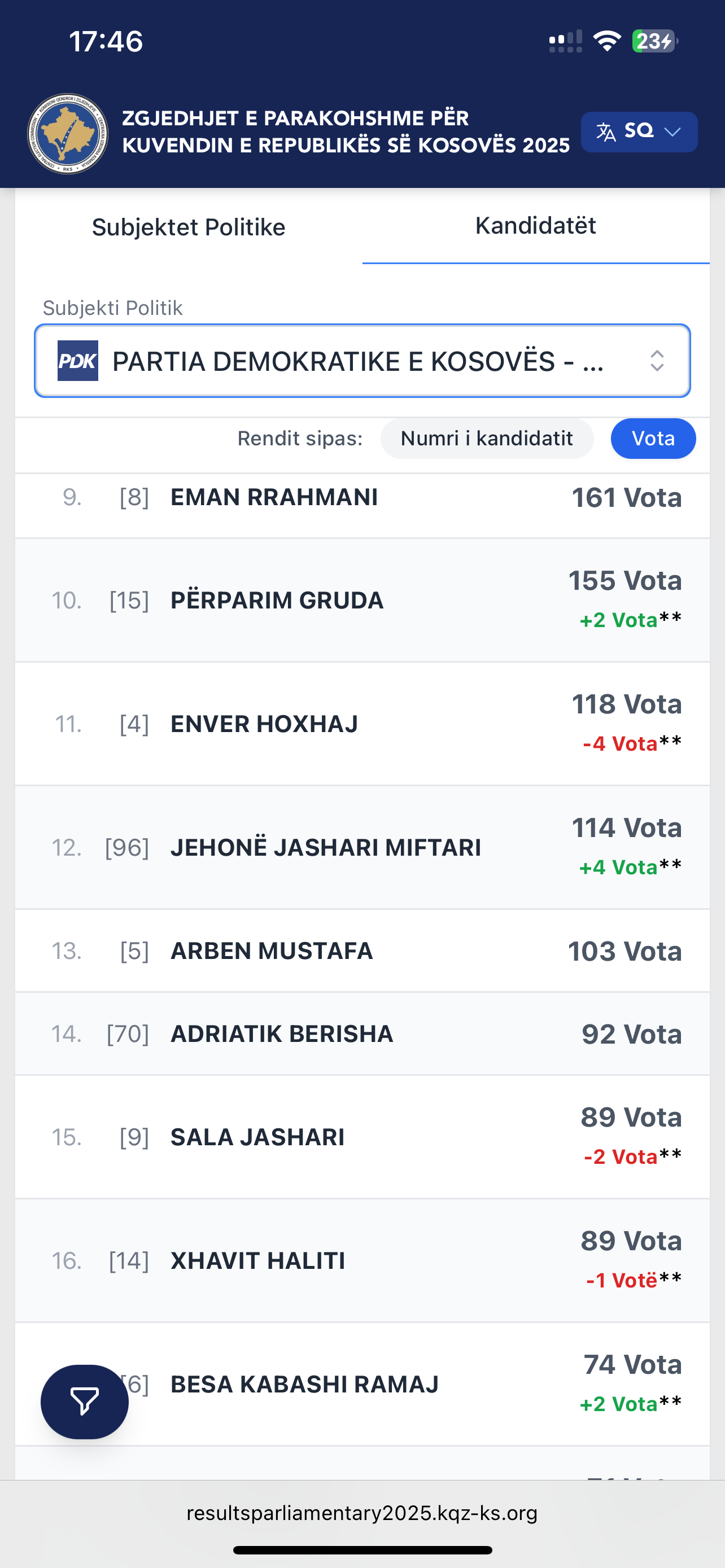Click the +2 Vota change for Gruda
The height and width of the screenshot is (1568, 725).
pyautogui.click(x=618, y=620)
